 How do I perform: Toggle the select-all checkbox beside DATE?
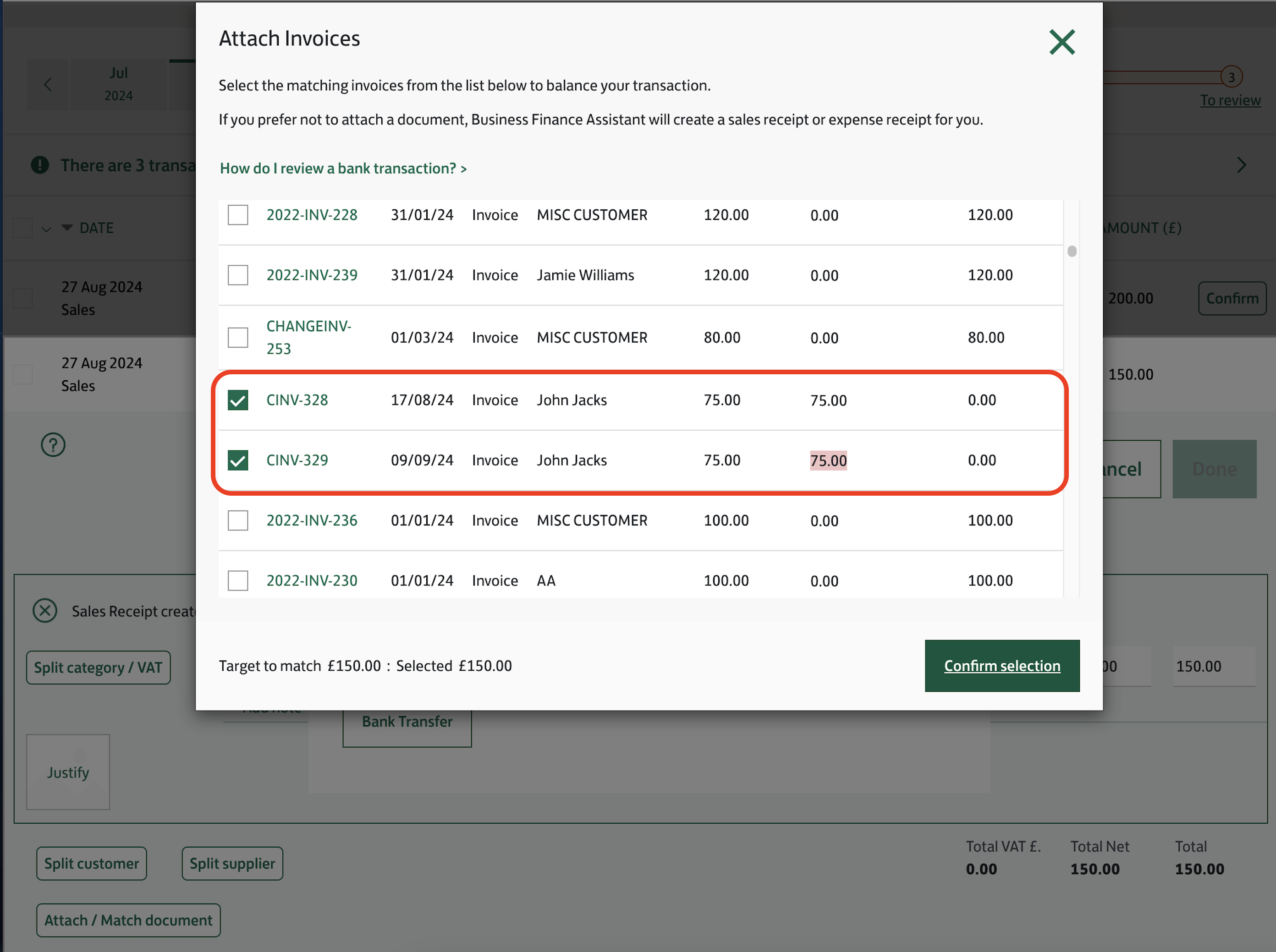pyautogui.click(x=22, y=228)
